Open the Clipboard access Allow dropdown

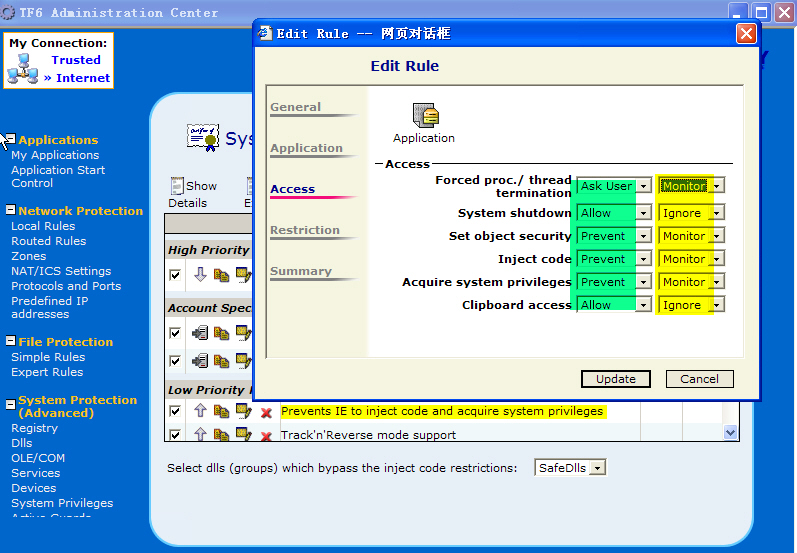point(614,304)
